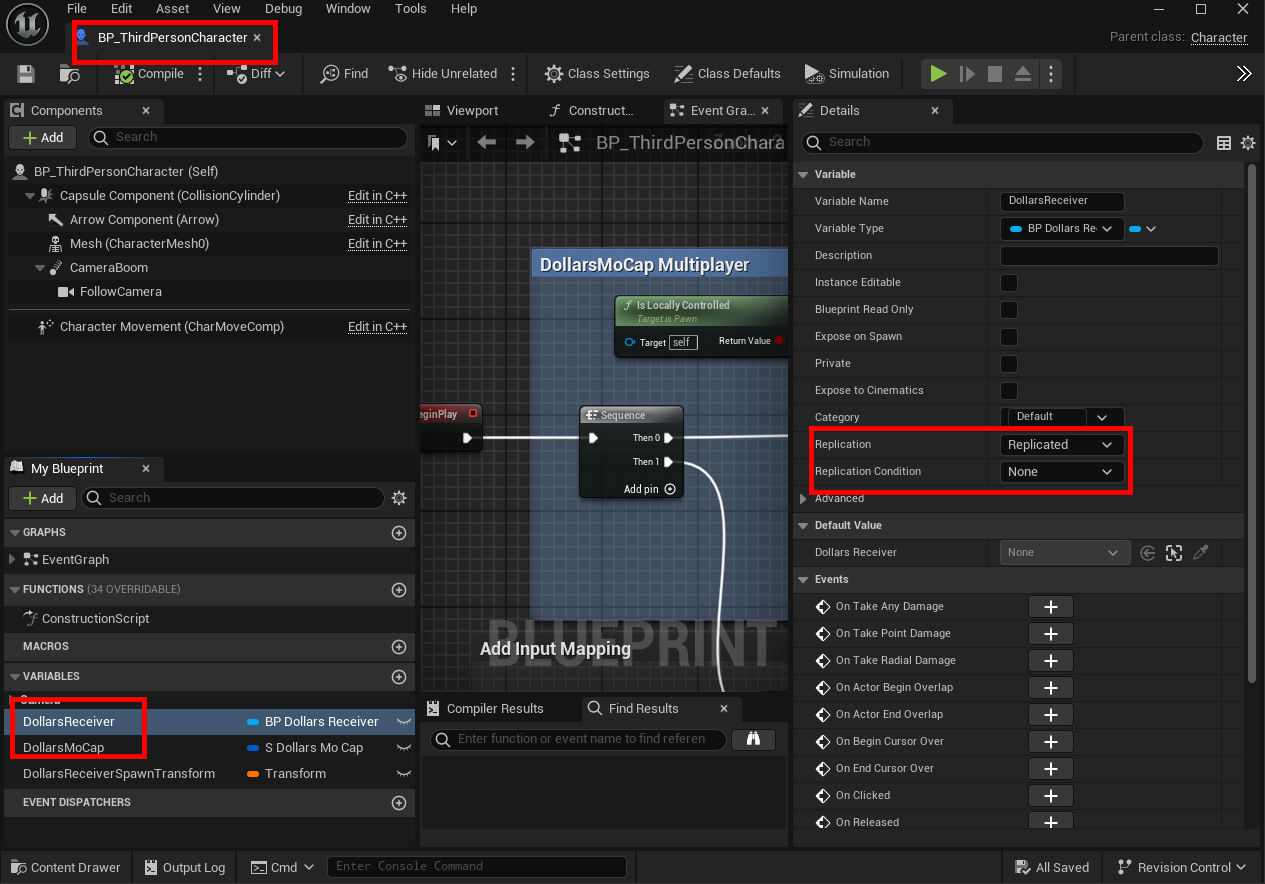1265x884 pixels.
Task: Click the Find binoculars search icon
Action: click(754, 739)
